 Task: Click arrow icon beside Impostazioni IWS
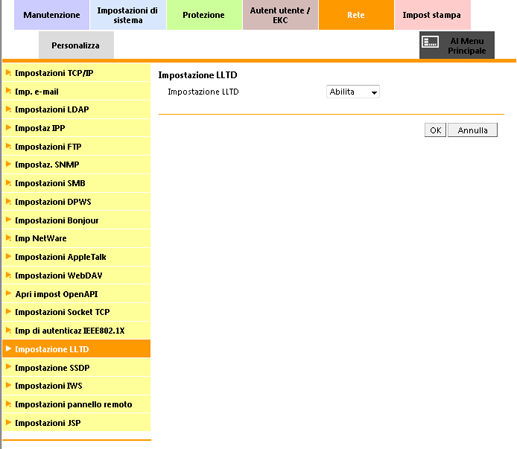tap(9, 385)
